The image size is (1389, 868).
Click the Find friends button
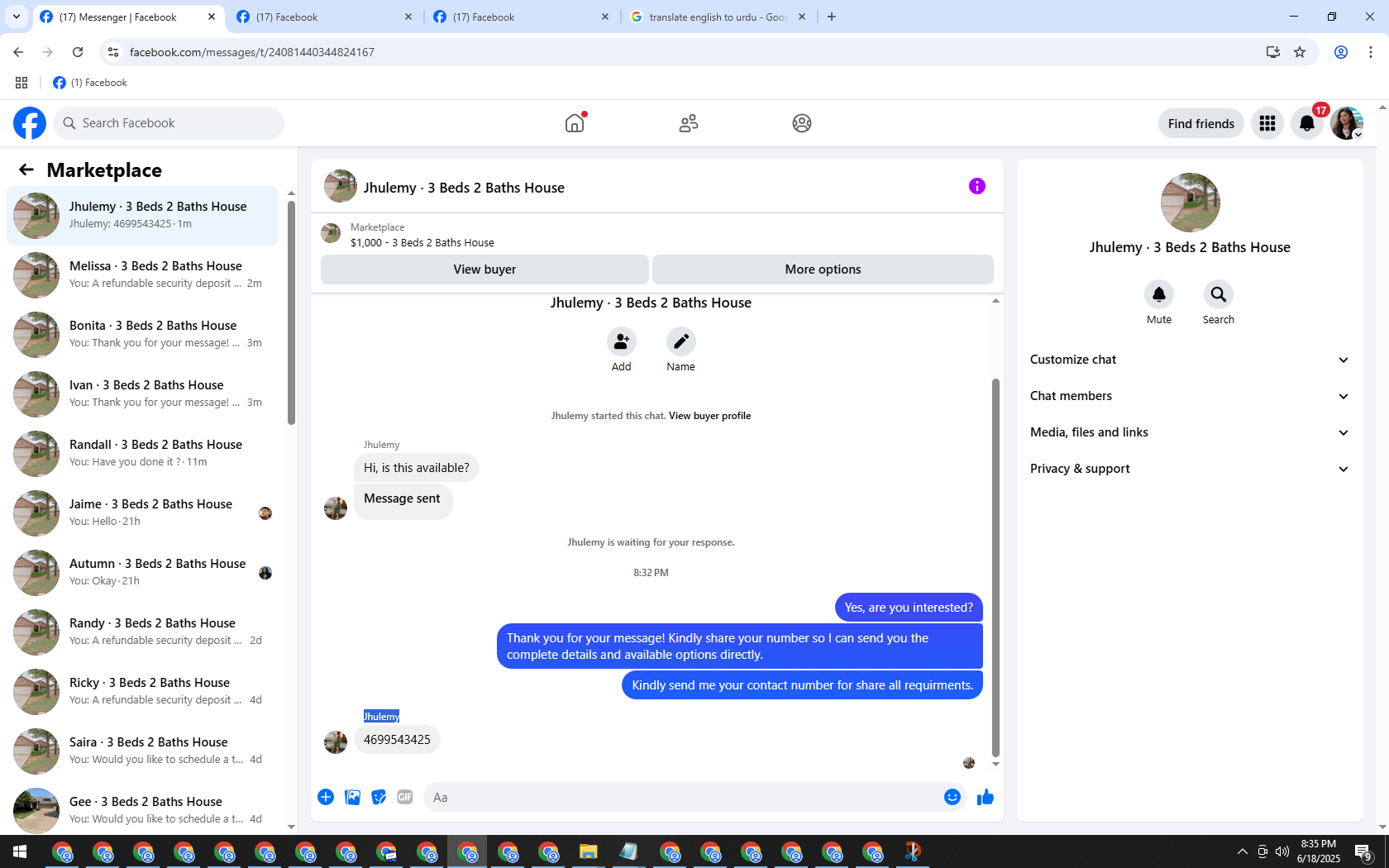click(1200, 123)
